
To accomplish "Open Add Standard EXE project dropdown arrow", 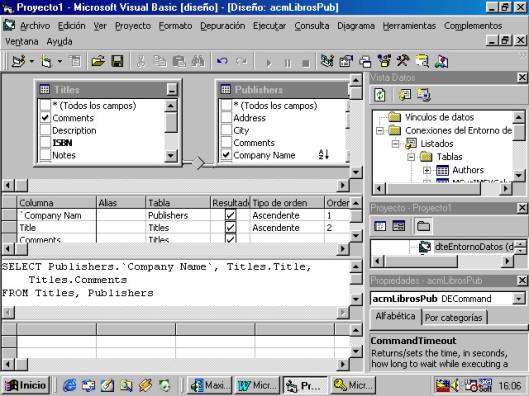I will click(32, 61).
